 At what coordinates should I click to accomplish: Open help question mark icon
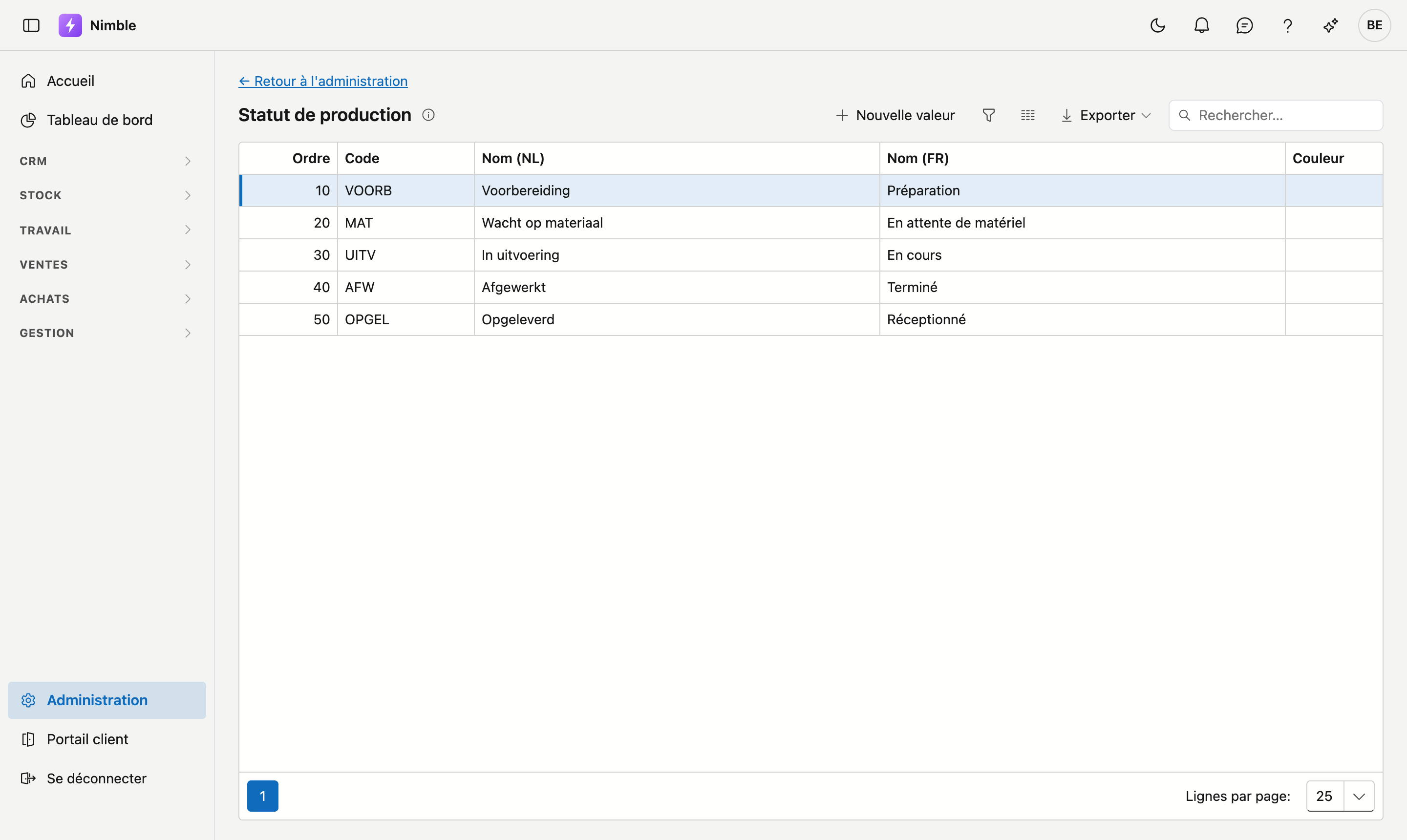(1287, 25)
